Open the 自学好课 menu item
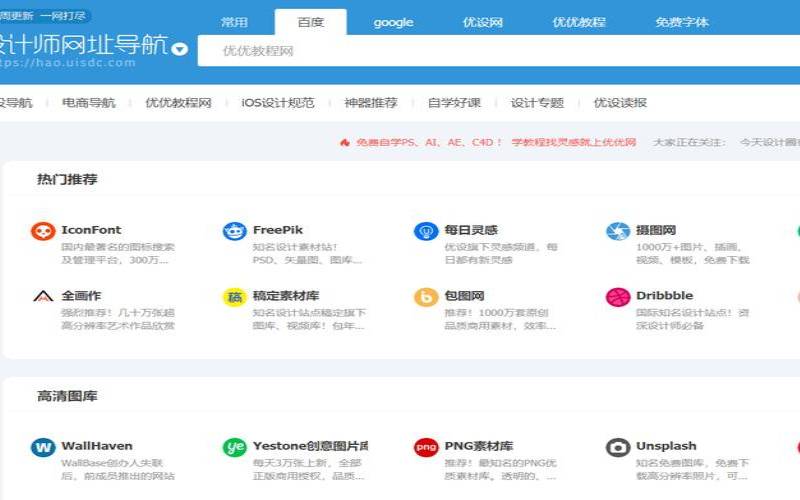800x500 pixels. click(454, 103)
